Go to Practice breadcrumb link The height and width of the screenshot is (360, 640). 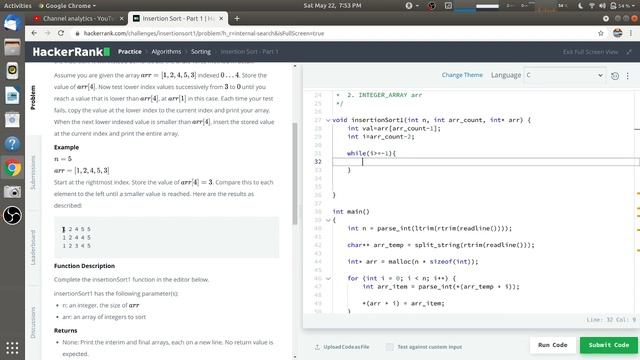(x=130, y=51)
